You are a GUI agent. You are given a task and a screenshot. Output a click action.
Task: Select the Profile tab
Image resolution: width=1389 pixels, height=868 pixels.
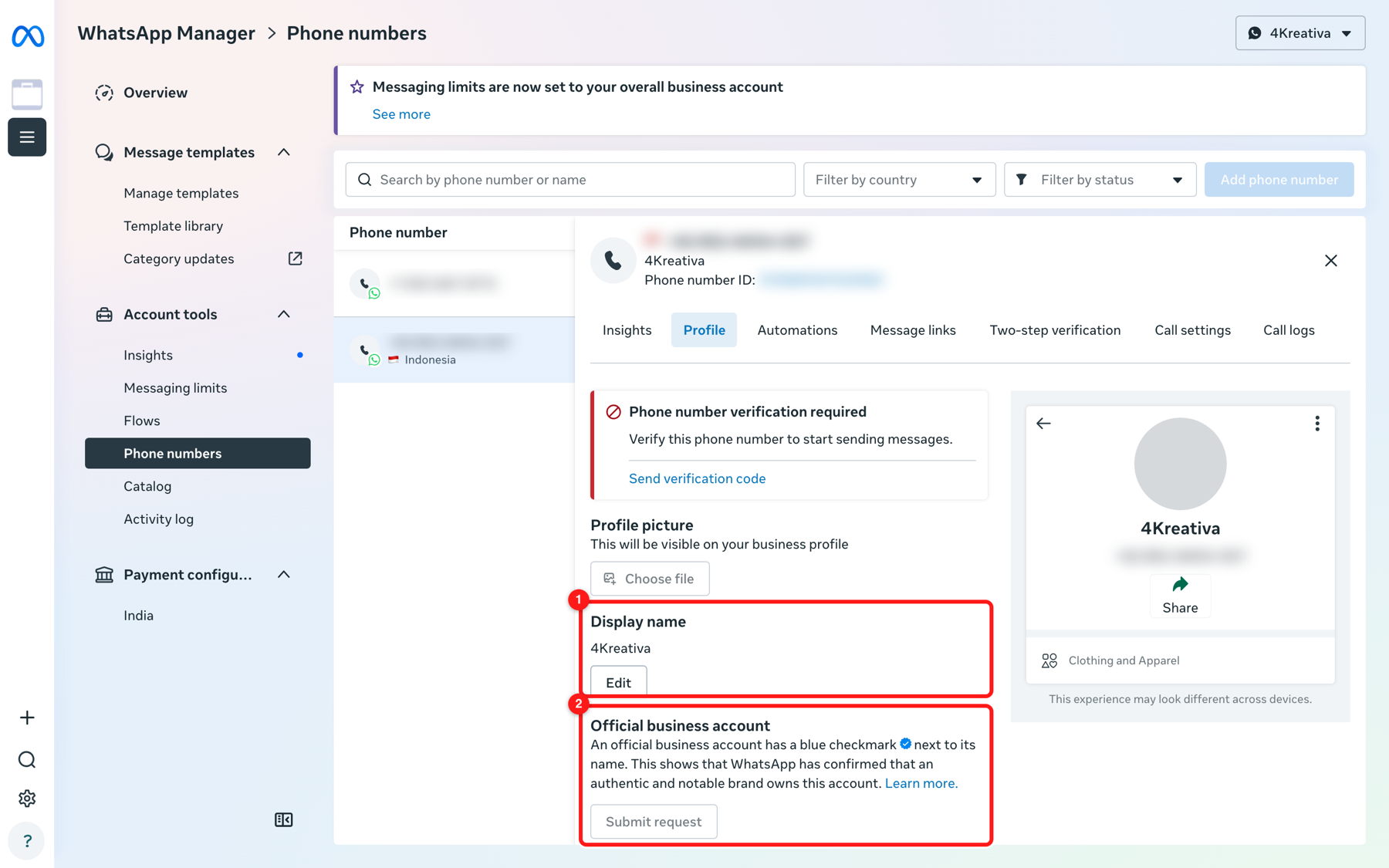click(x=704, y=330)
